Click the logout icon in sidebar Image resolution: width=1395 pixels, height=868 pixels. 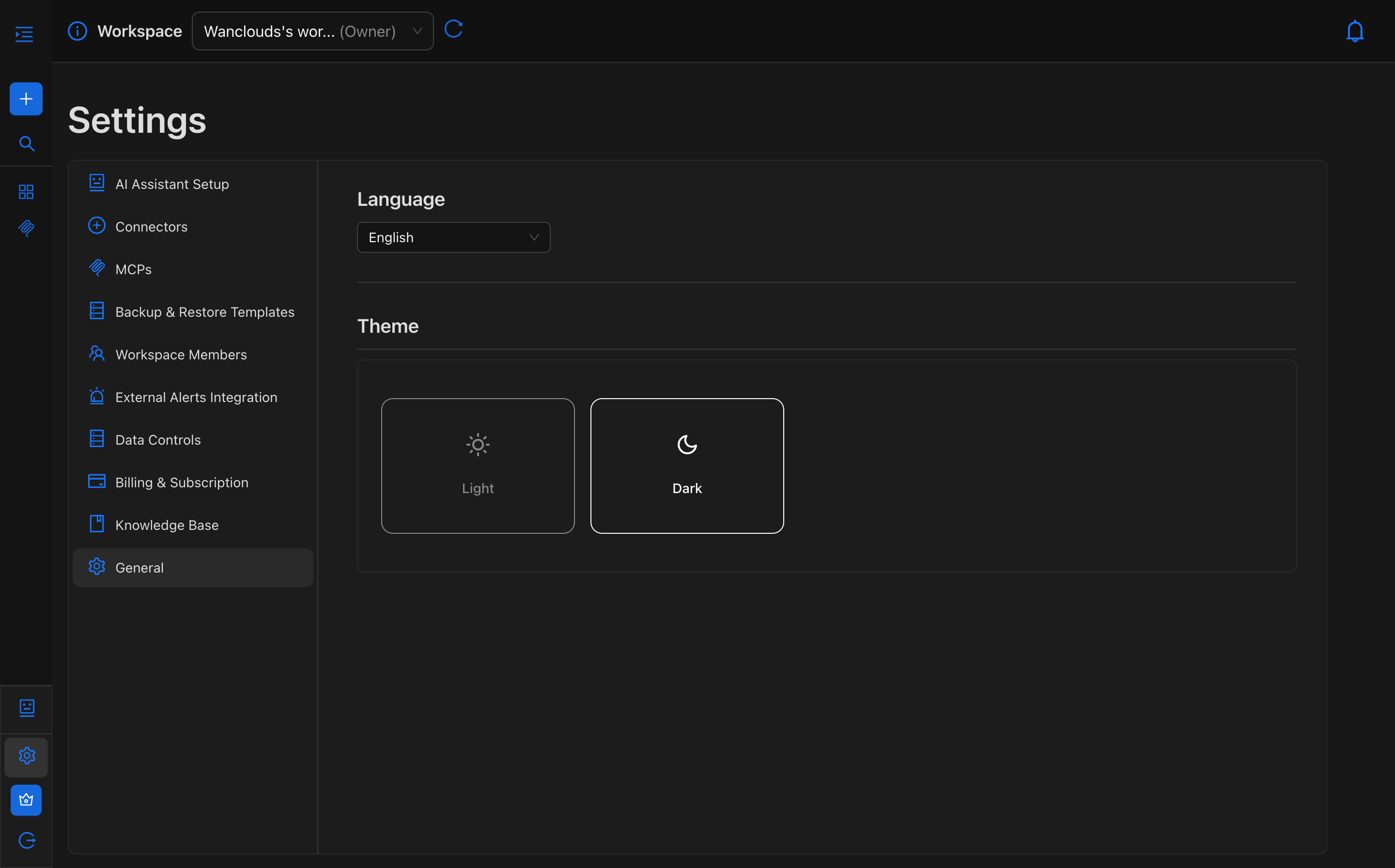(27, 840)
